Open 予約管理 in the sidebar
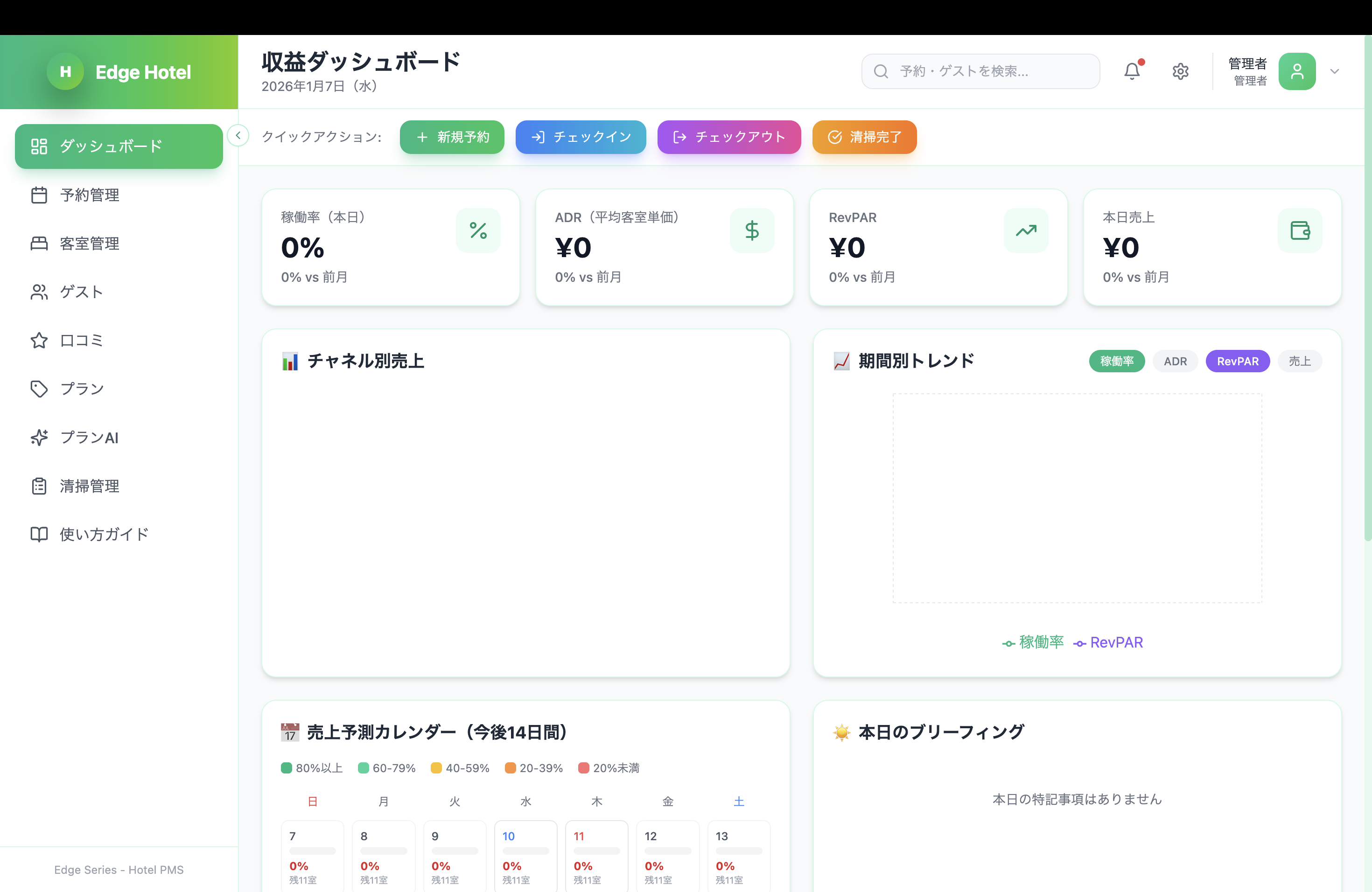The image size is (1372, 892). pos(89,195)
